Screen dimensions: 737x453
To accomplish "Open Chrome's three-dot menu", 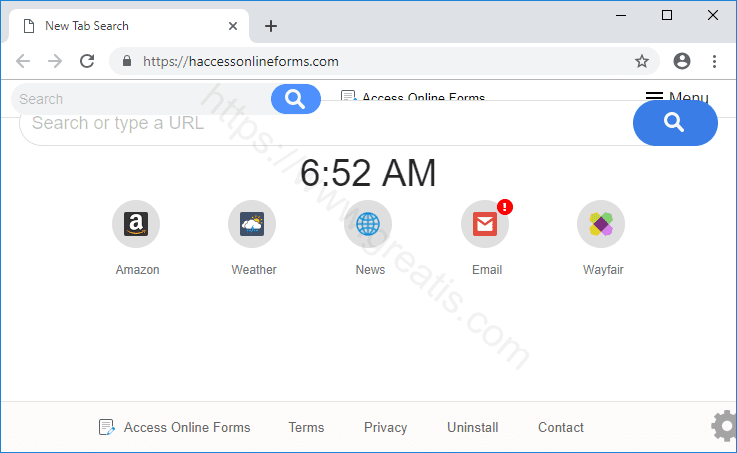I will pyautogui.click(x=714, y=61).
